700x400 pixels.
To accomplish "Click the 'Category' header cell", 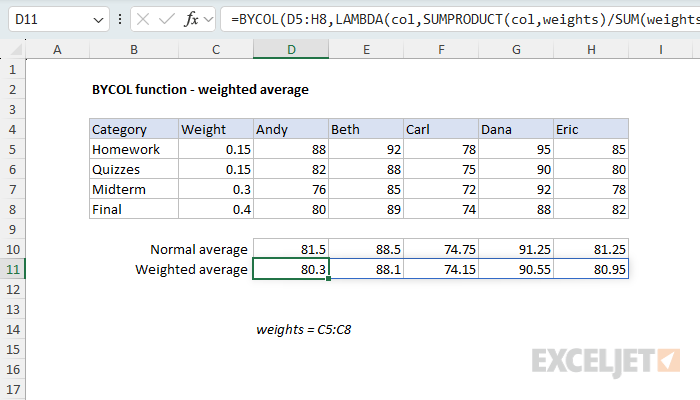I will click(134, 129).
